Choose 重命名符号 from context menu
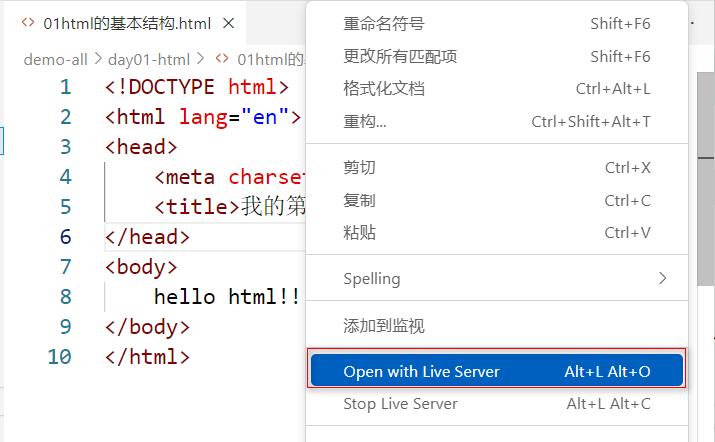Image resolution: width=715 pixels, height=442 pixels. pyautogui.click(x=383, y=23)
